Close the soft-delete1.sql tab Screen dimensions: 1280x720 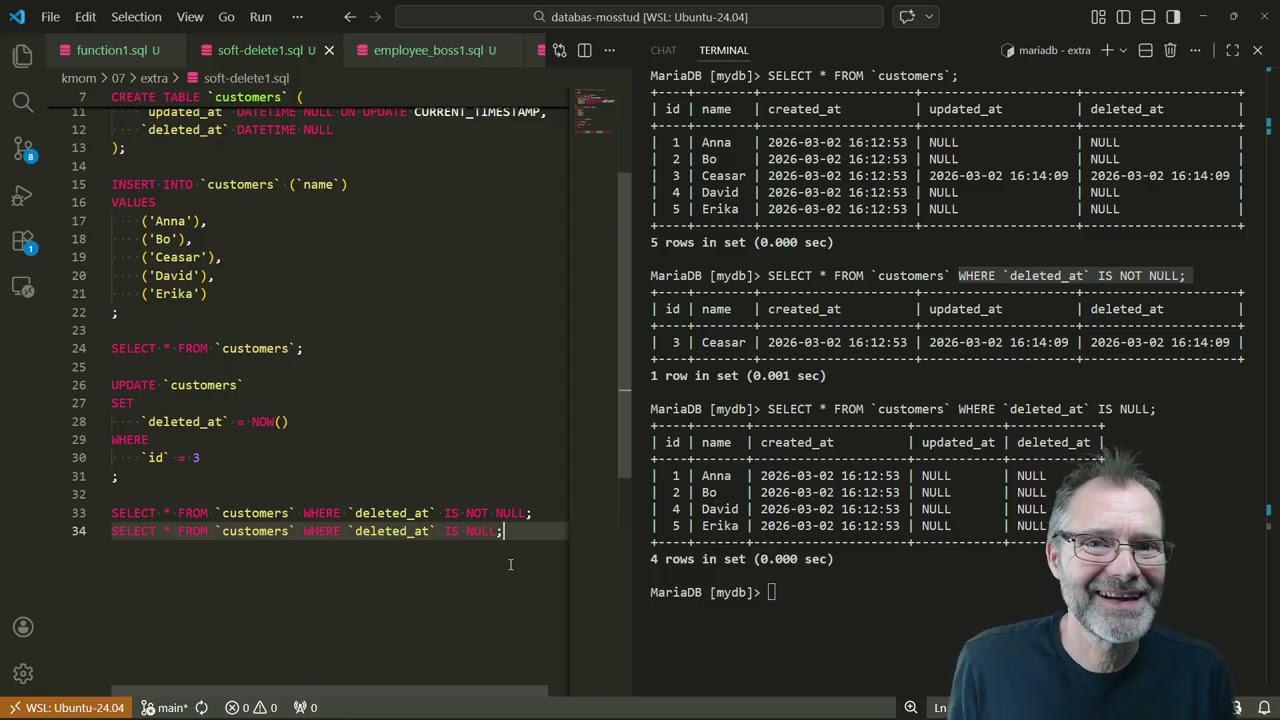point(329,50)
